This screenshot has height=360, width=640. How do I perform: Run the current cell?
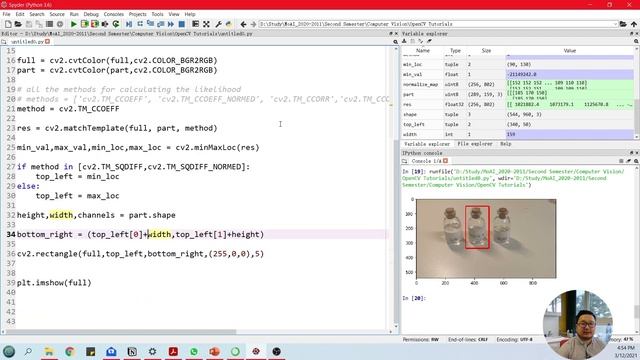click(84, 24)
